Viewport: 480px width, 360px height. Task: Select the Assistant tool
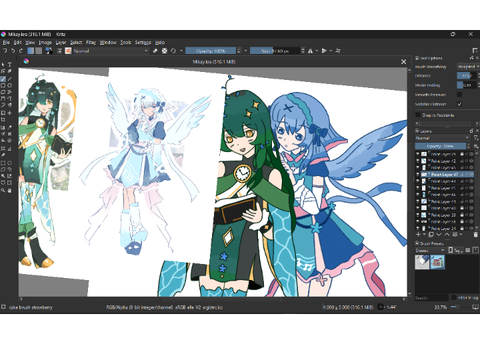click(x=3, y=148)
